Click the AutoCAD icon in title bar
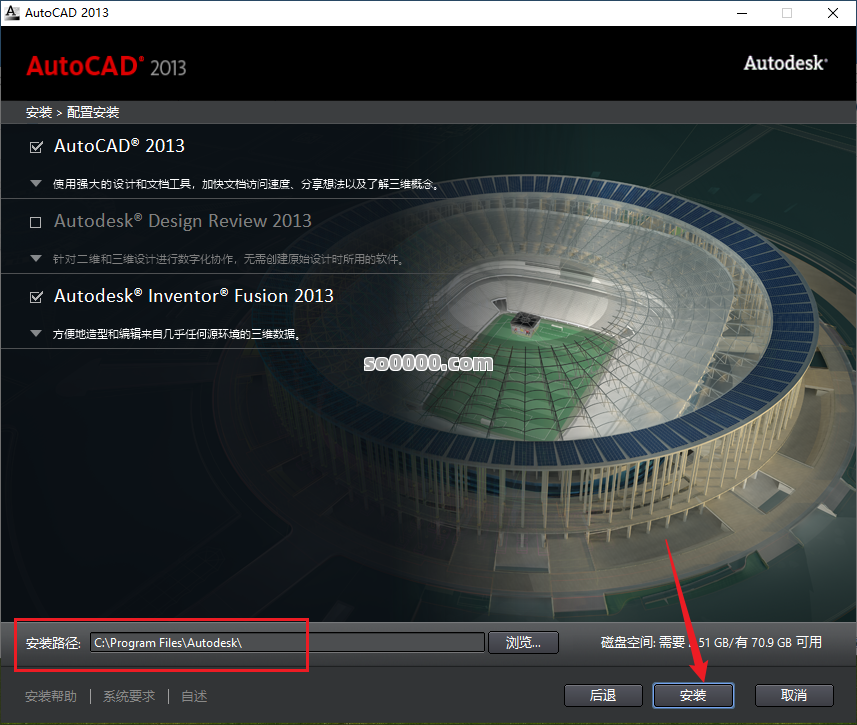 point(14,12)
